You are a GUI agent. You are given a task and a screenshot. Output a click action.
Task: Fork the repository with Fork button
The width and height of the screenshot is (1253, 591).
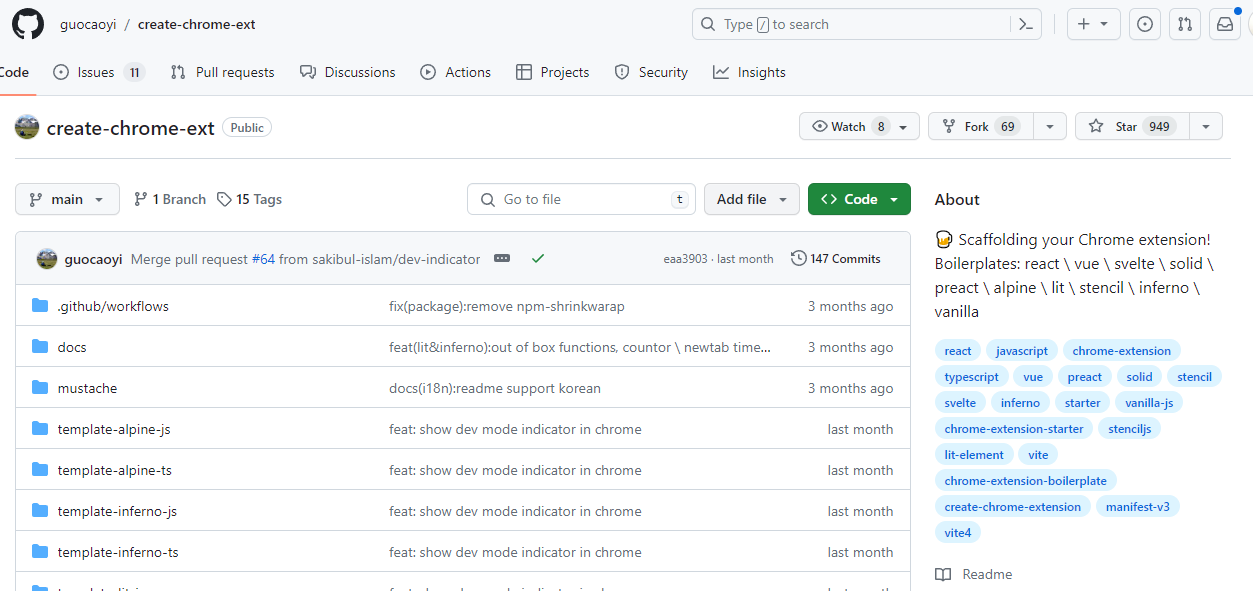tap(980, 127)
